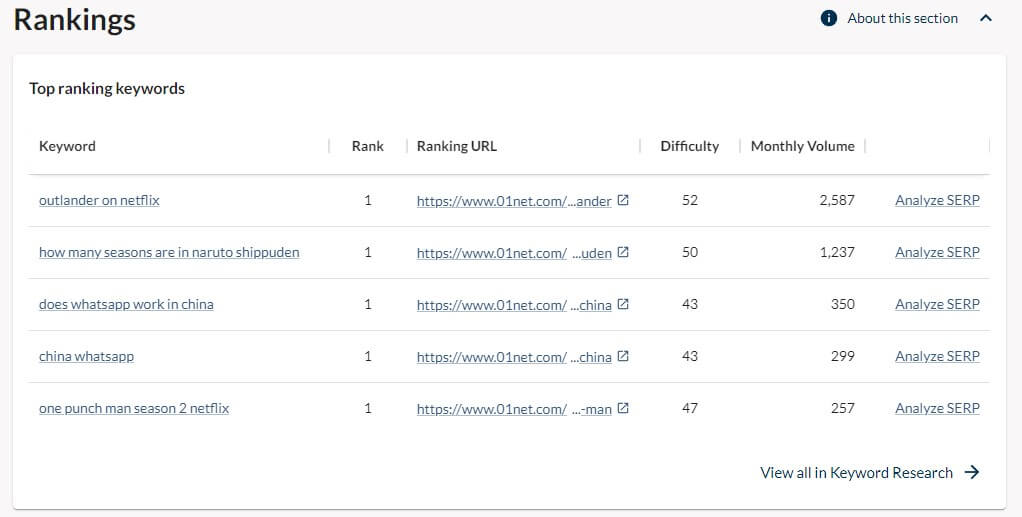
Task: Analyze SERP for outlander on netflix
Action: pos(937,200)
